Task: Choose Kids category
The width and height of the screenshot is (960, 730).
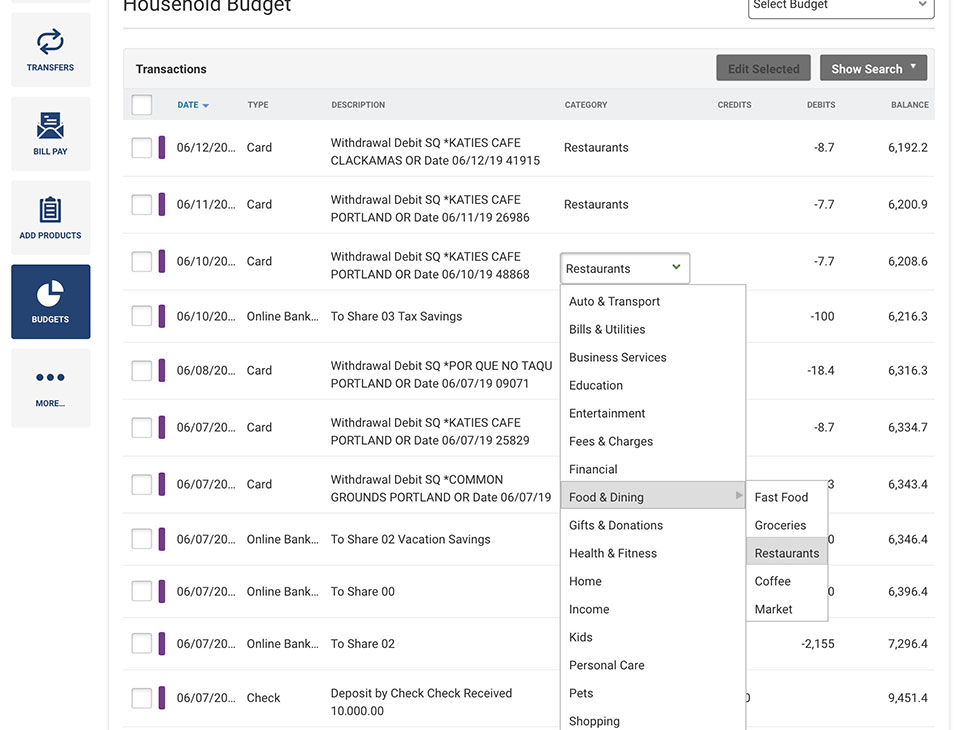Action: tap(653, 638)
